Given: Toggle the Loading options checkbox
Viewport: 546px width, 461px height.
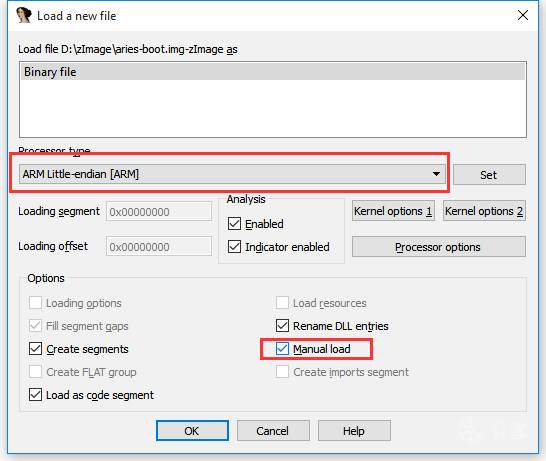Looking at the screenshot, I should [36, 303].
